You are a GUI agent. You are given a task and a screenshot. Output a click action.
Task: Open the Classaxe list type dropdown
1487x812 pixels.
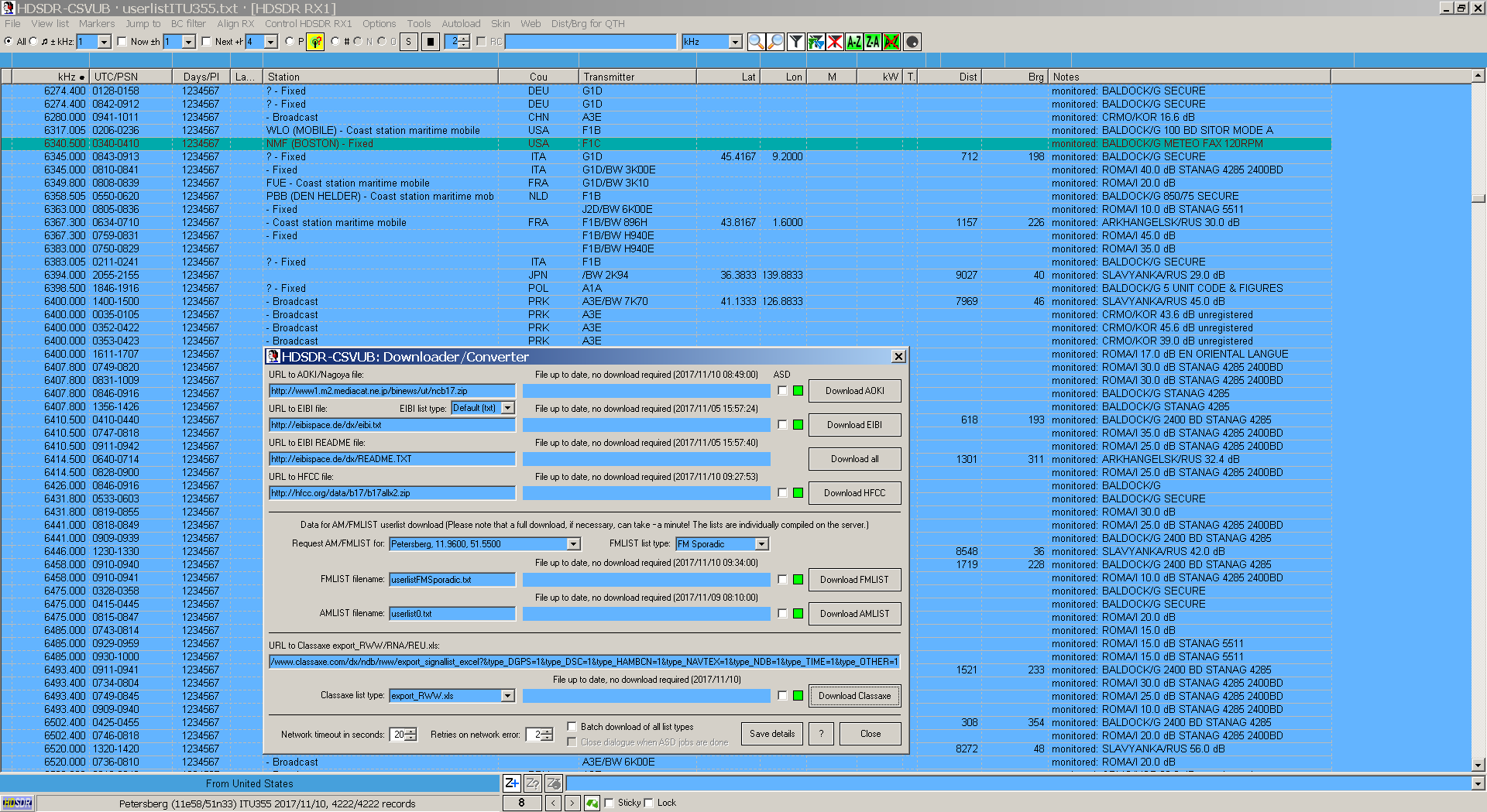tap(507, 696)
